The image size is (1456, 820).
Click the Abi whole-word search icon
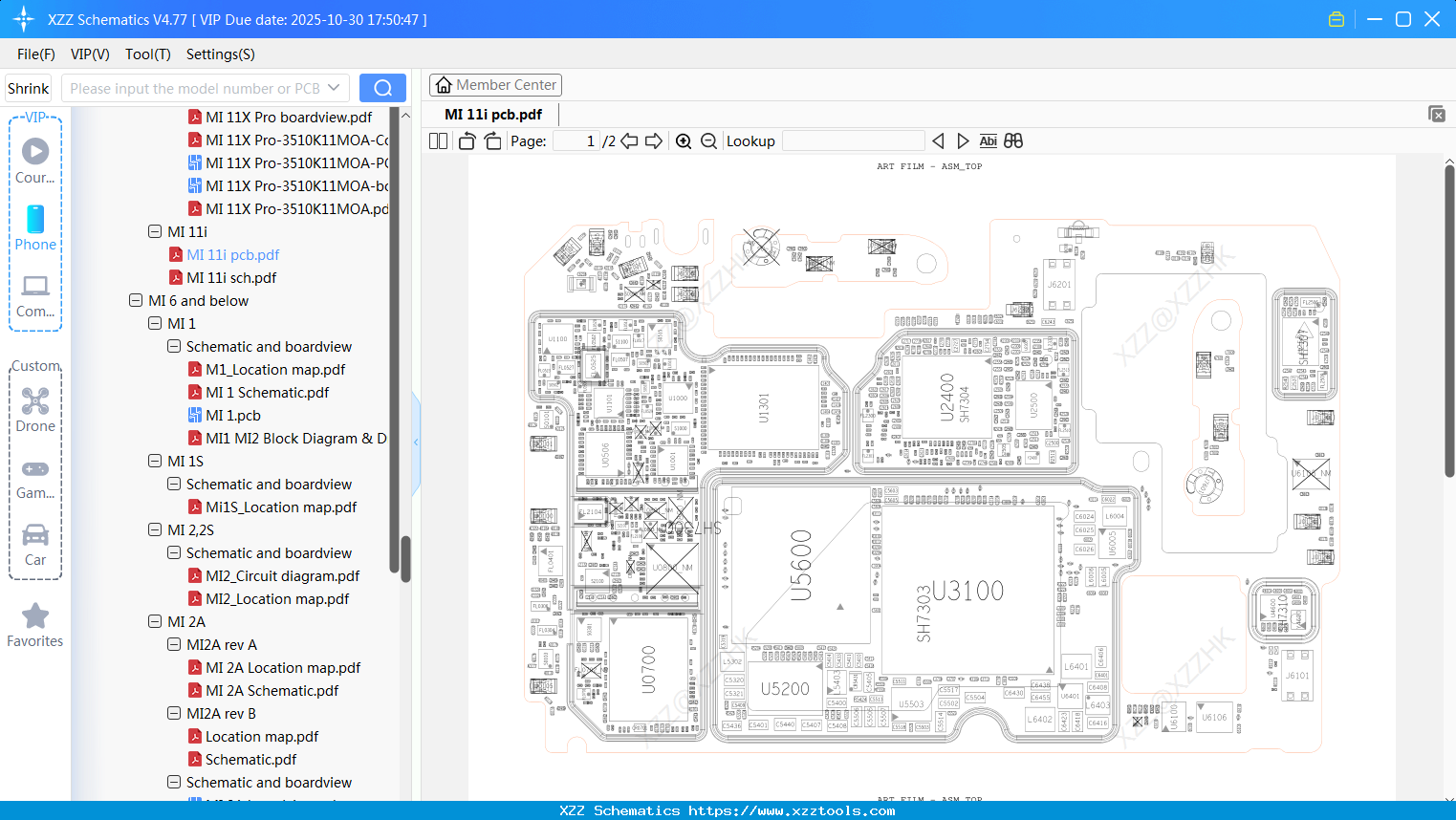point(988,140)
